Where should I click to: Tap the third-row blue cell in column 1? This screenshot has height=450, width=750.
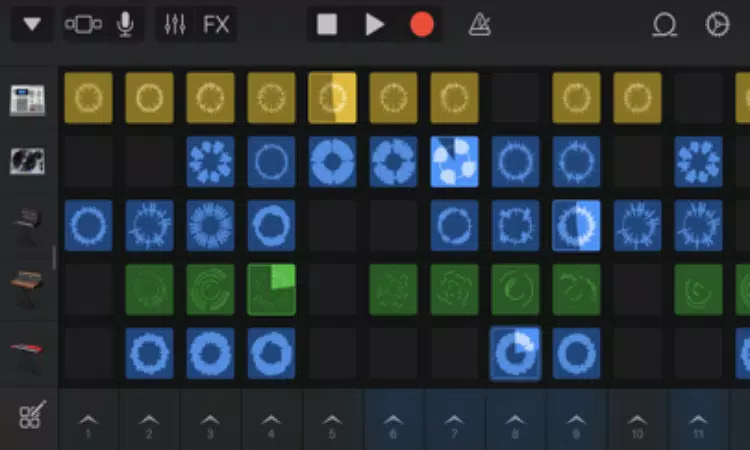pyautogui.click(x=88, y=226)
